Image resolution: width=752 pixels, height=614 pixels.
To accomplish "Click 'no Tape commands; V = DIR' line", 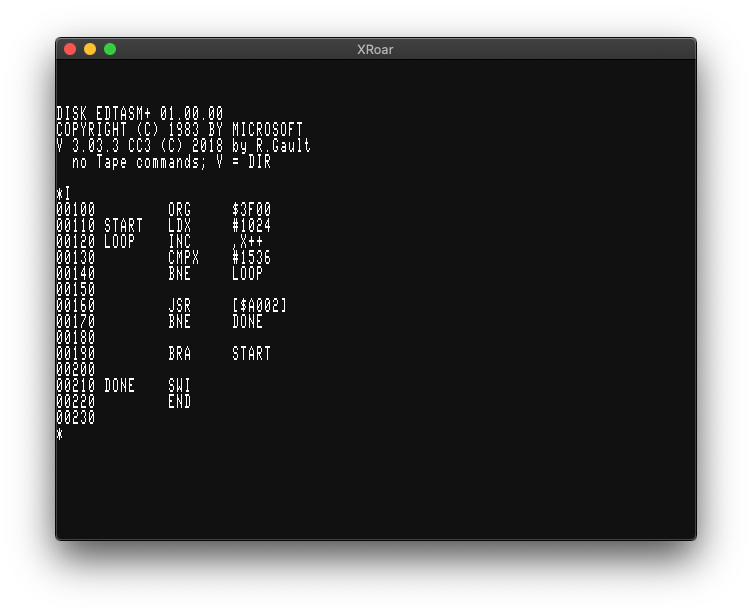I will click(x=171, y=162).
